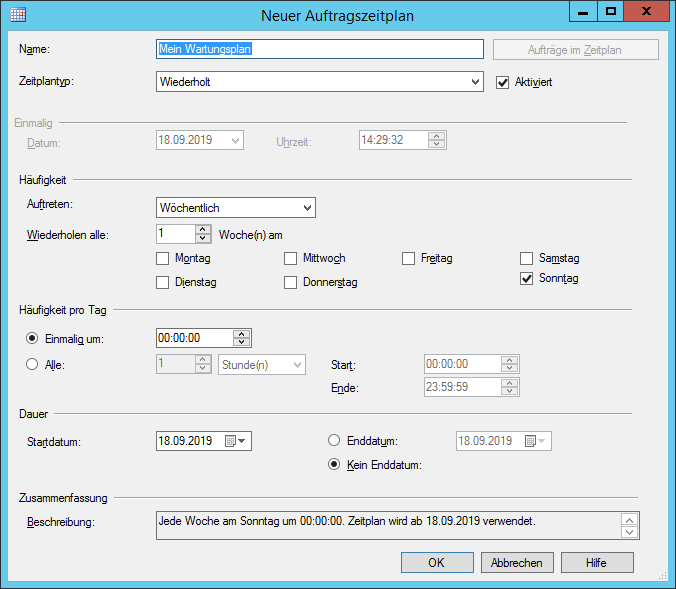The width and height of the screenshot is (676, 589).
Task: Check the Dienstag checkbox
Action: click(163, 282)
